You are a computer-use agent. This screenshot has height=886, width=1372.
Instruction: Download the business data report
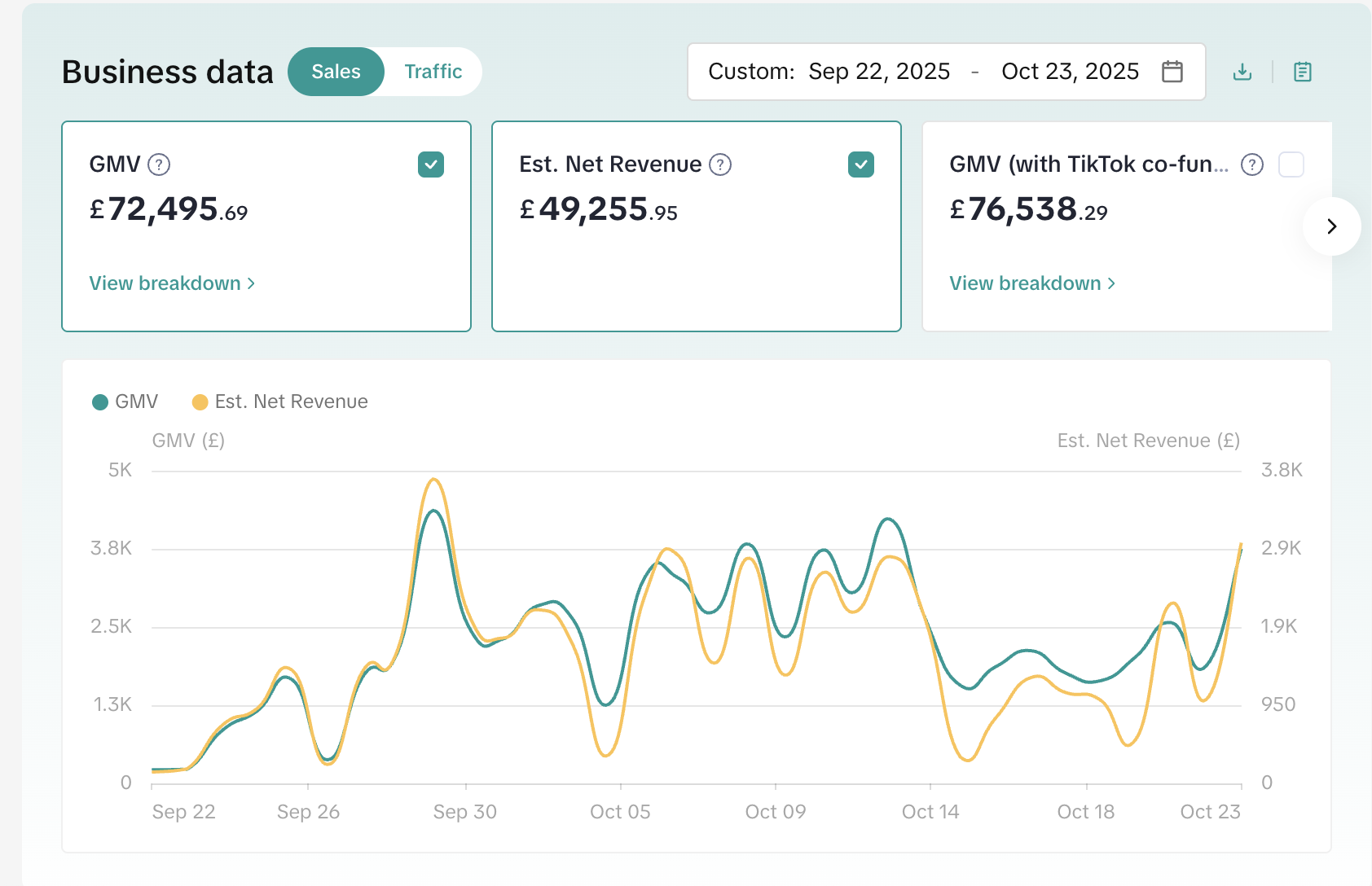point(1242,72)
